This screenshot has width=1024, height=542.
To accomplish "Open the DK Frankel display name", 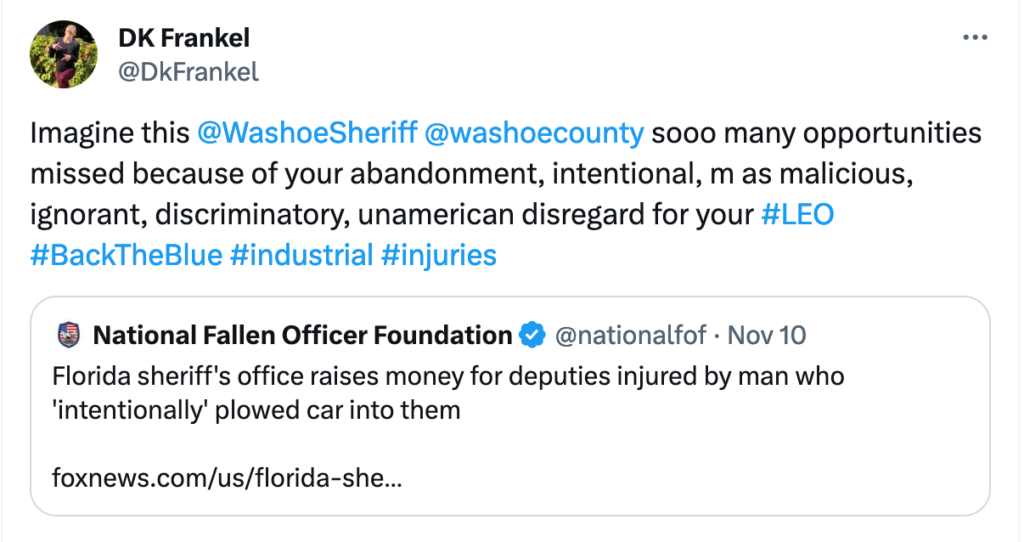I will pos(184,38).
